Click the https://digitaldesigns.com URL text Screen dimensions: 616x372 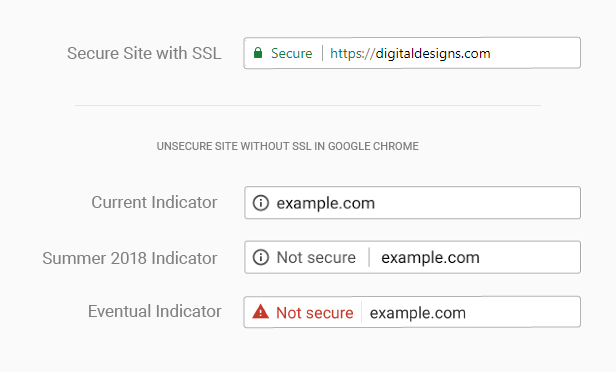pyautogui.click(x=410, y=54)
